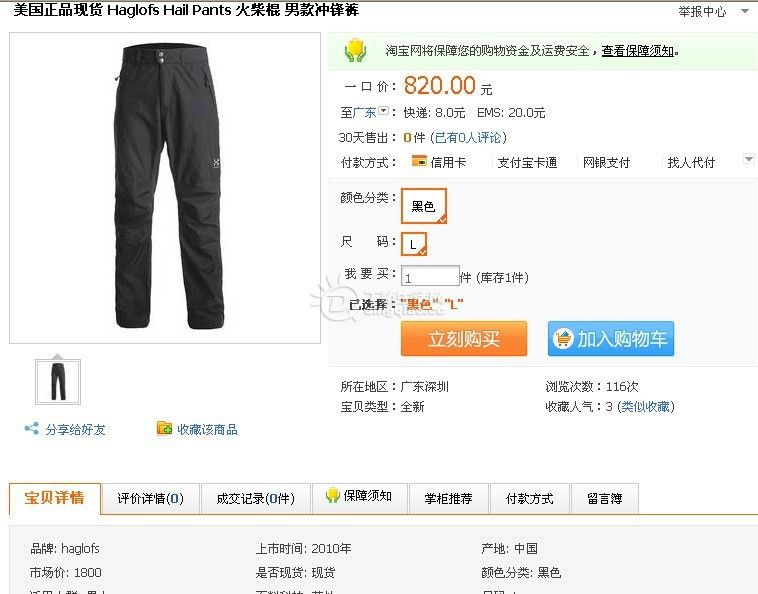Open the 类似收藏 link
This screenshot has width=758, height=594.
point(645,406)
